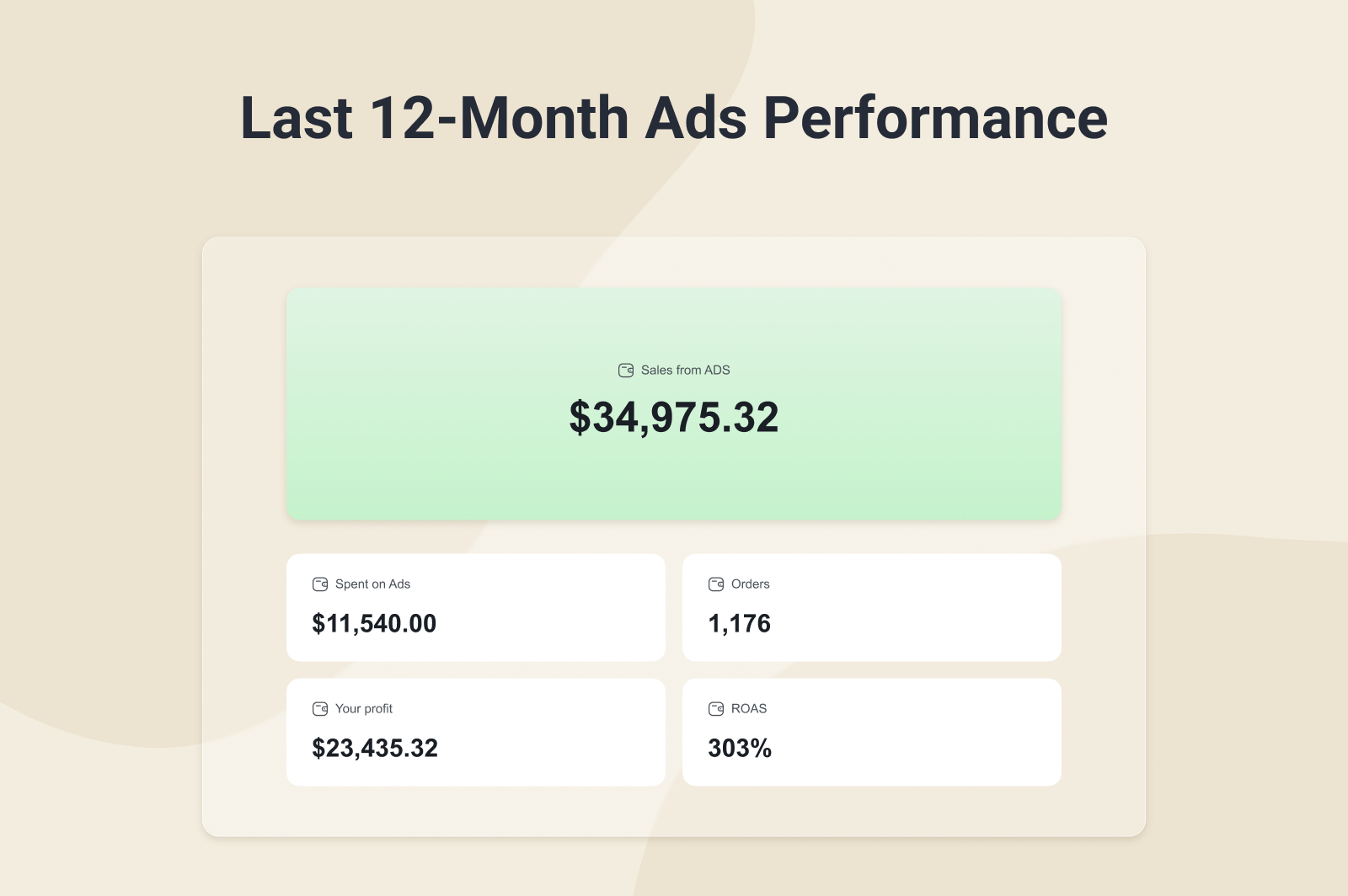Select the $11,540.00 ad spend value

(374, 624)
